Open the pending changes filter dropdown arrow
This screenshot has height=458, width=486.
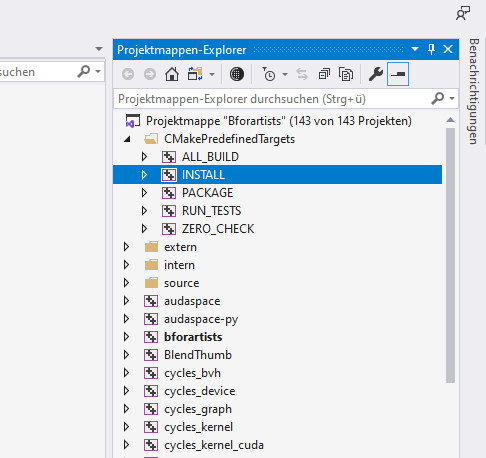click(x=285, y=74)
